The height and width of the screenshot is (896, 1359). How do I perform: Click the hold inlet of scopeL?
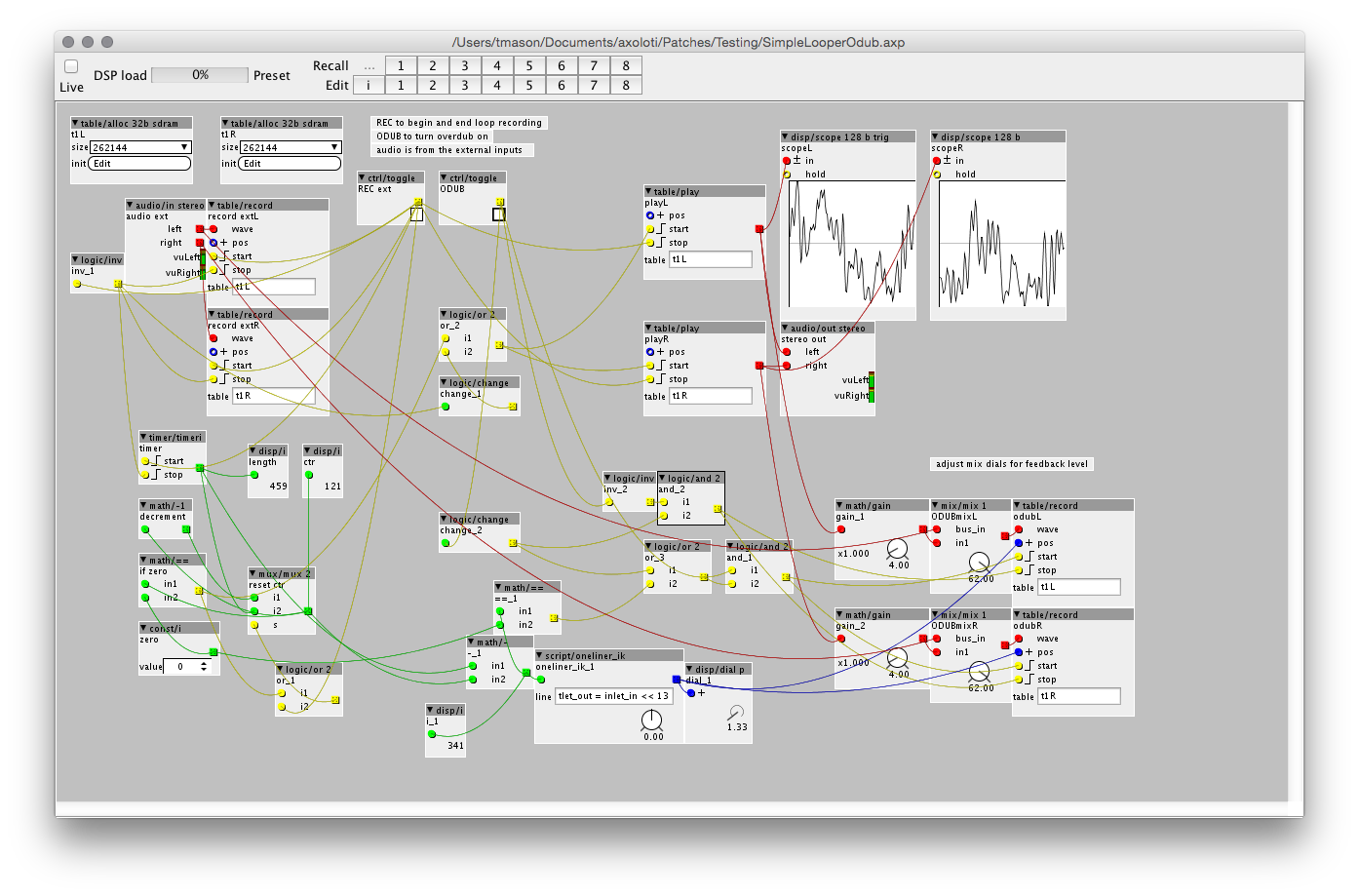(x=787, y=175)
